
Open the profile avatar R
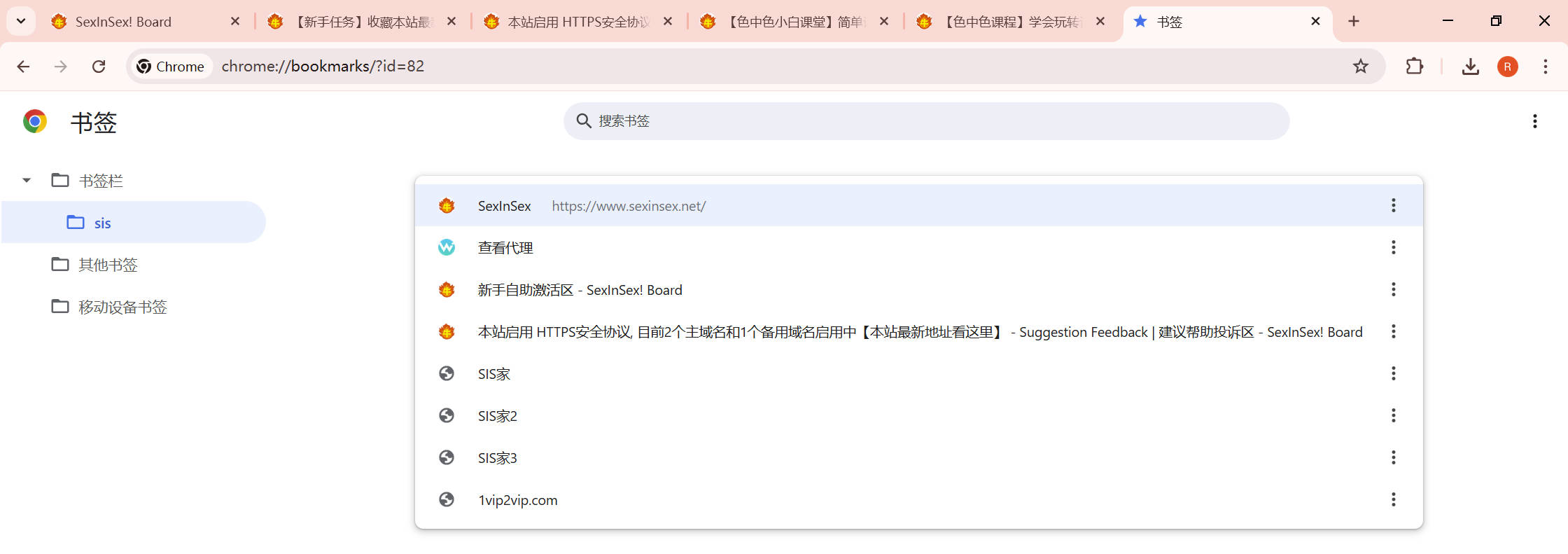(1508, 67)
